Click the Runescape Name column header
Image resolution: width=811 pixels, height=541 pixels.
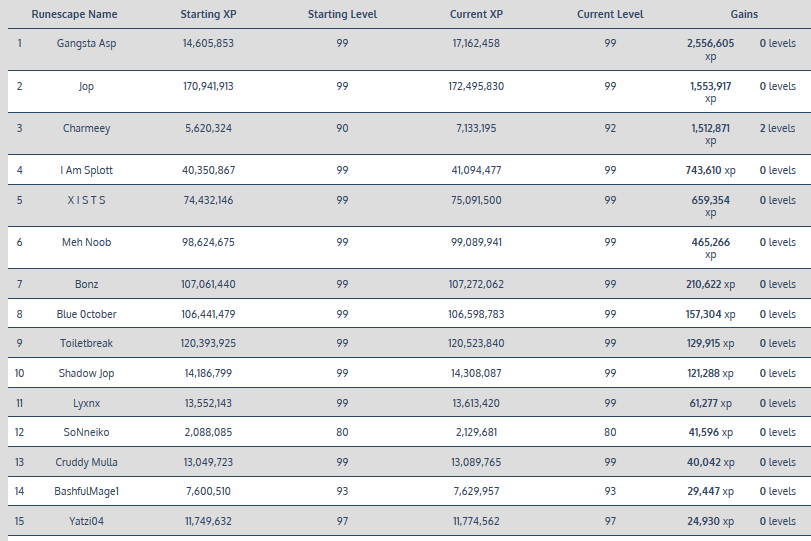74,15
